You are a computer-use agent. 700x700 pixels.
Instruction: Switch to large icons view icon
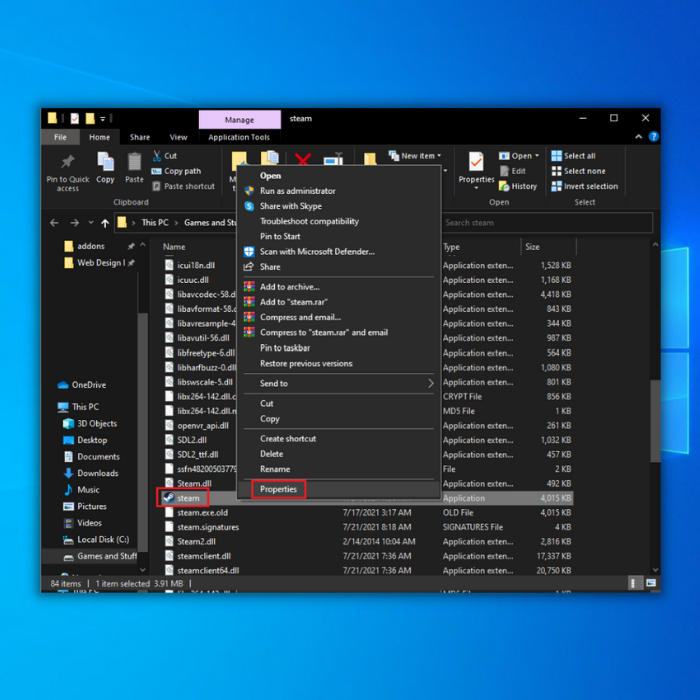[x=651, y=583]
